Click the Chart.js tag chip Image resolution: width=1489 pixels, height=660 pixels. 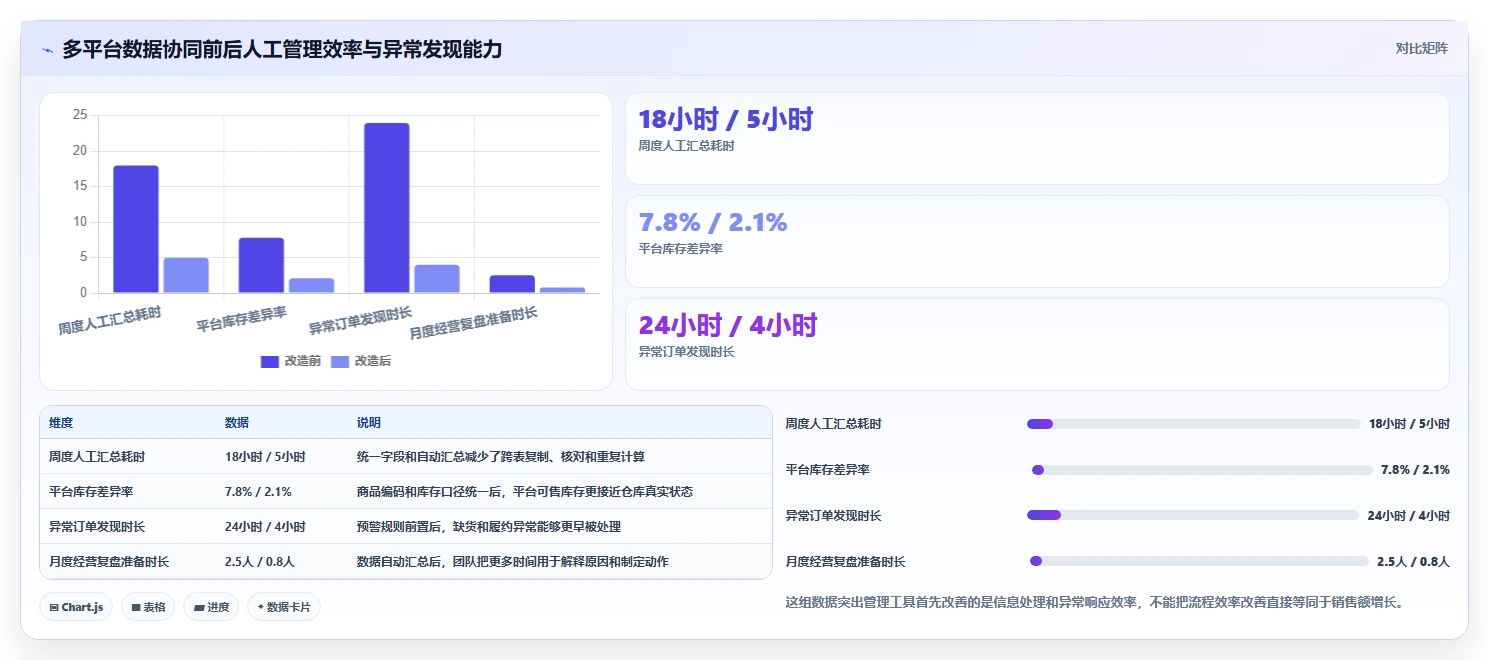(x=76, y=607)
